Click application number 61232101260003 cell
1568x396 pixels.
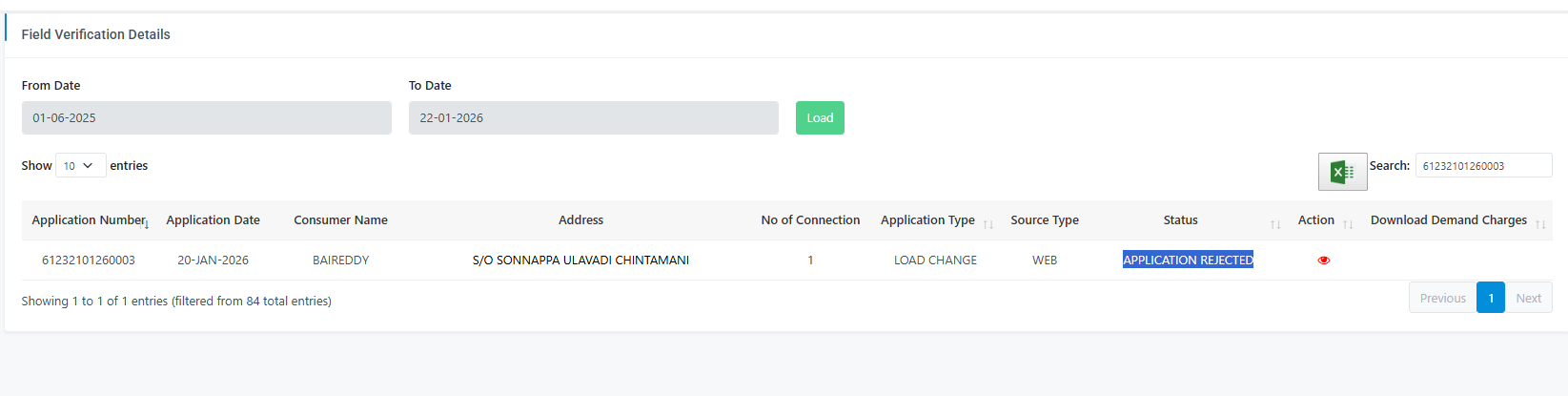(x=89, y=261)
